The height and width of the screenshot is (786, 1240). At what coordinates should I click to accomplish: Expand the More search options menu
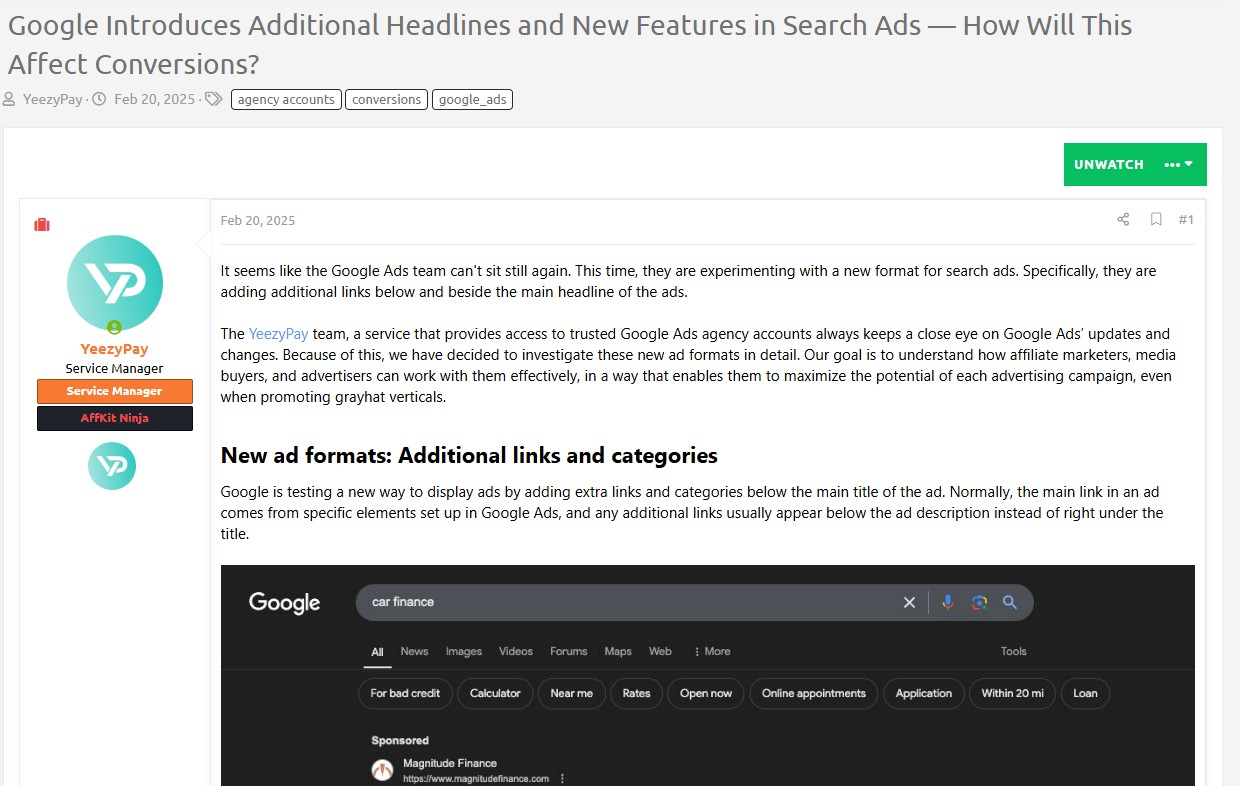(712, 651)
